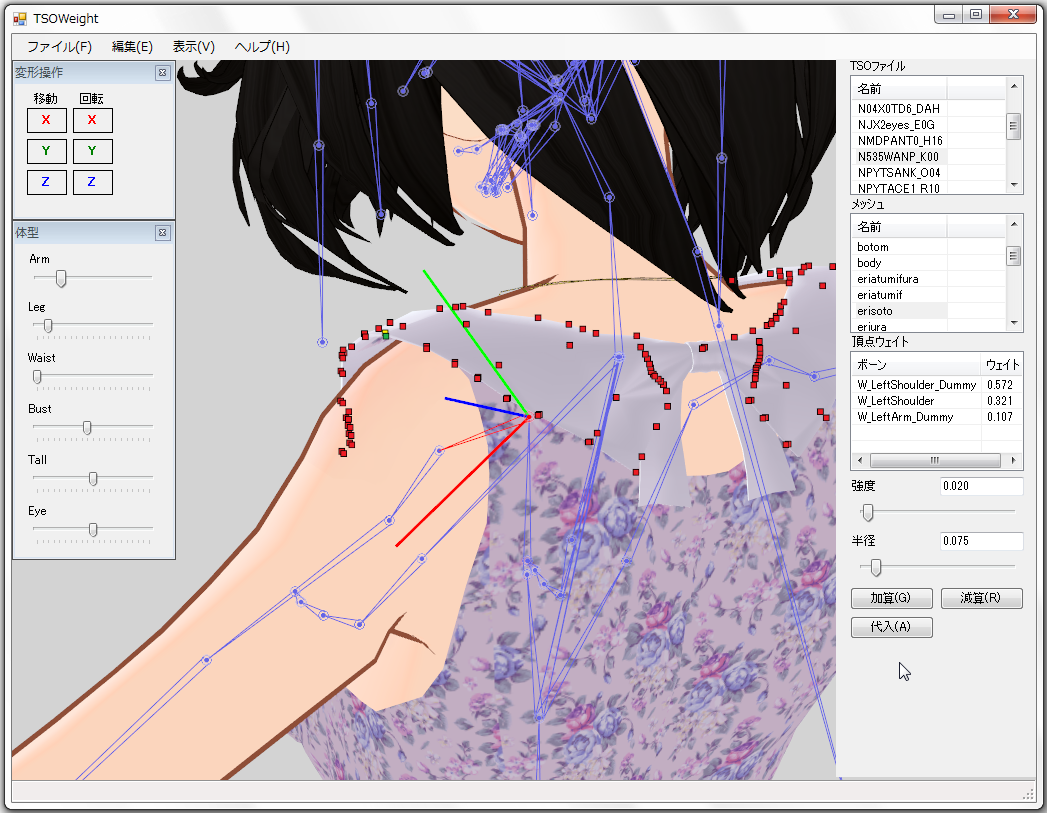Click the 減算(R) button
This screenshot has width=1047, height=813.
click(x=981, y=598)
